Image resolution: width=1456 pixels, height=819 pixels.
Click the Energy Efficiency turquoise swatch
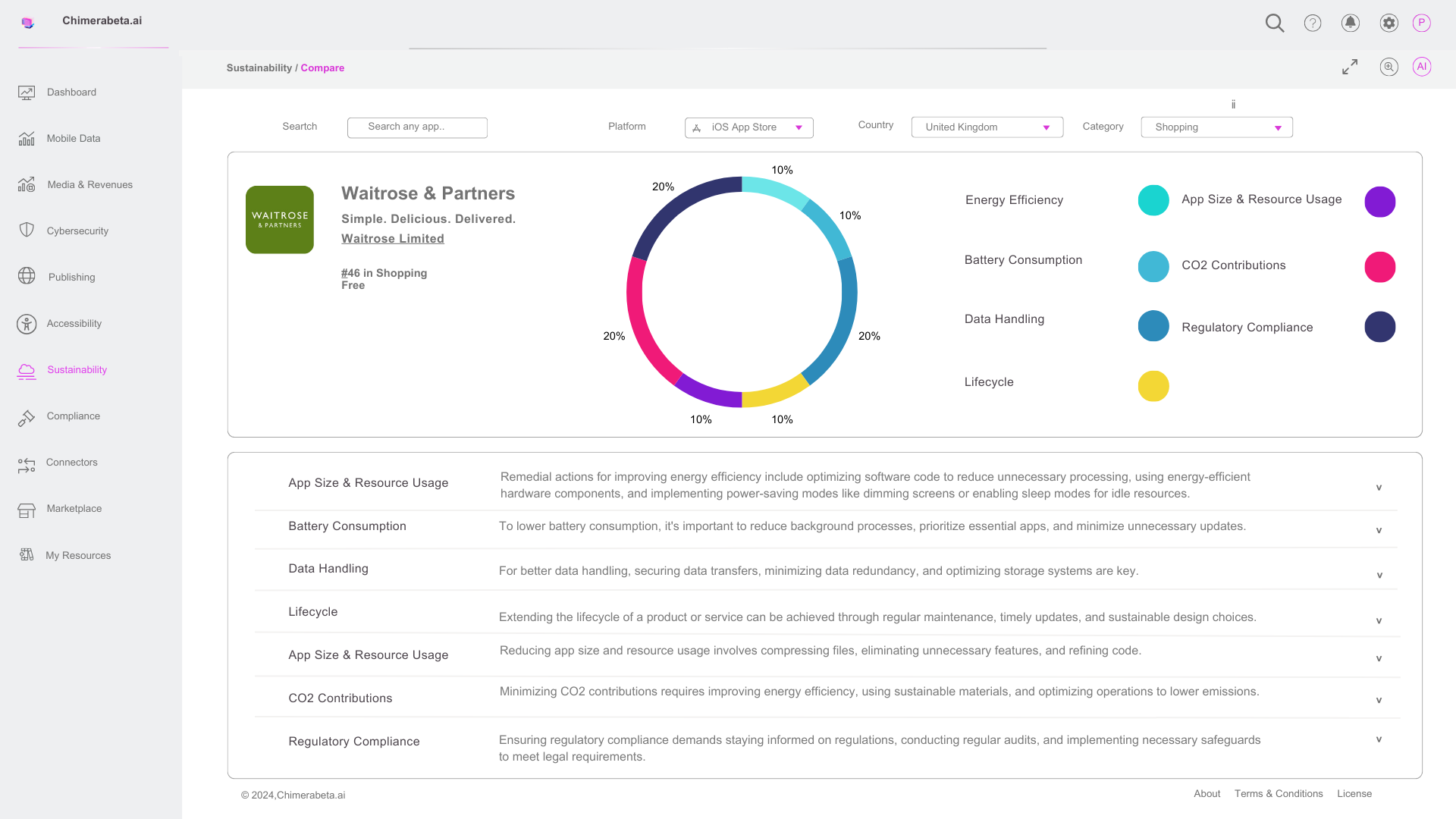[1153, 200]
